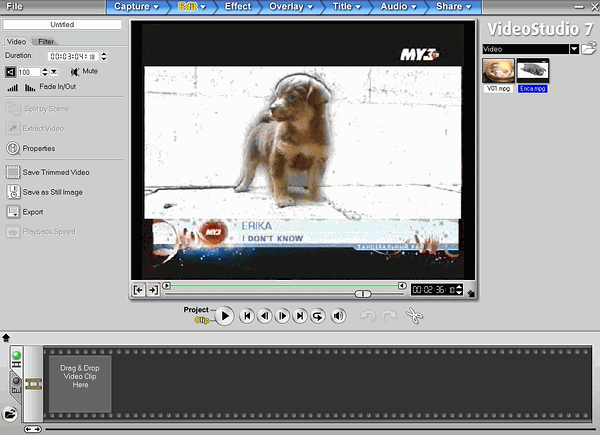The width and height of the screenshot is (600, 435).
Task: Select the V01.mpg thumbnail
Action: click(498, 70)
